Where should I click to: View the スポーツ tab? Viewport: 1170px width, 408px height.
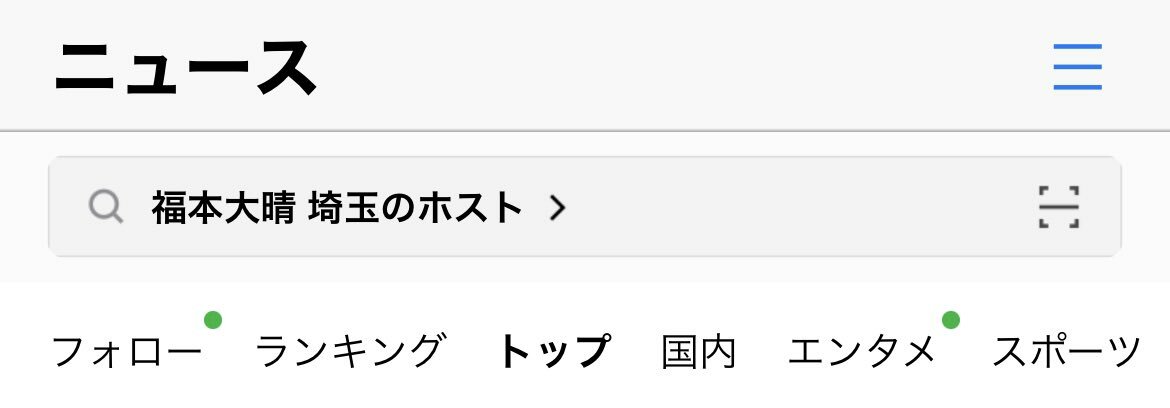coord(1067,351)
